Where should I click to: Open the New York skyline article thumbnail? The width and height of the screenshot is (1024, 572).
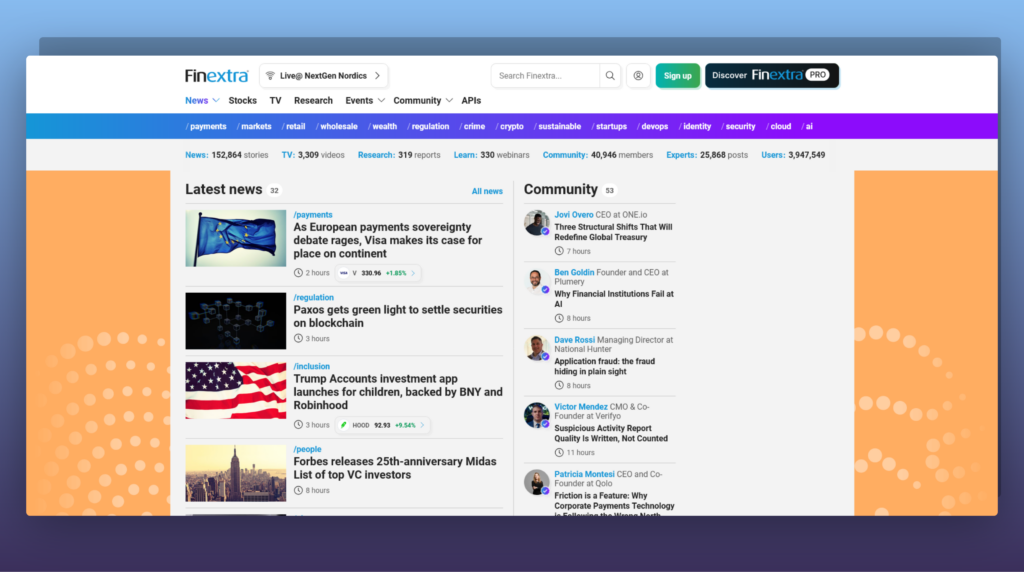click(x=236, y=473)
